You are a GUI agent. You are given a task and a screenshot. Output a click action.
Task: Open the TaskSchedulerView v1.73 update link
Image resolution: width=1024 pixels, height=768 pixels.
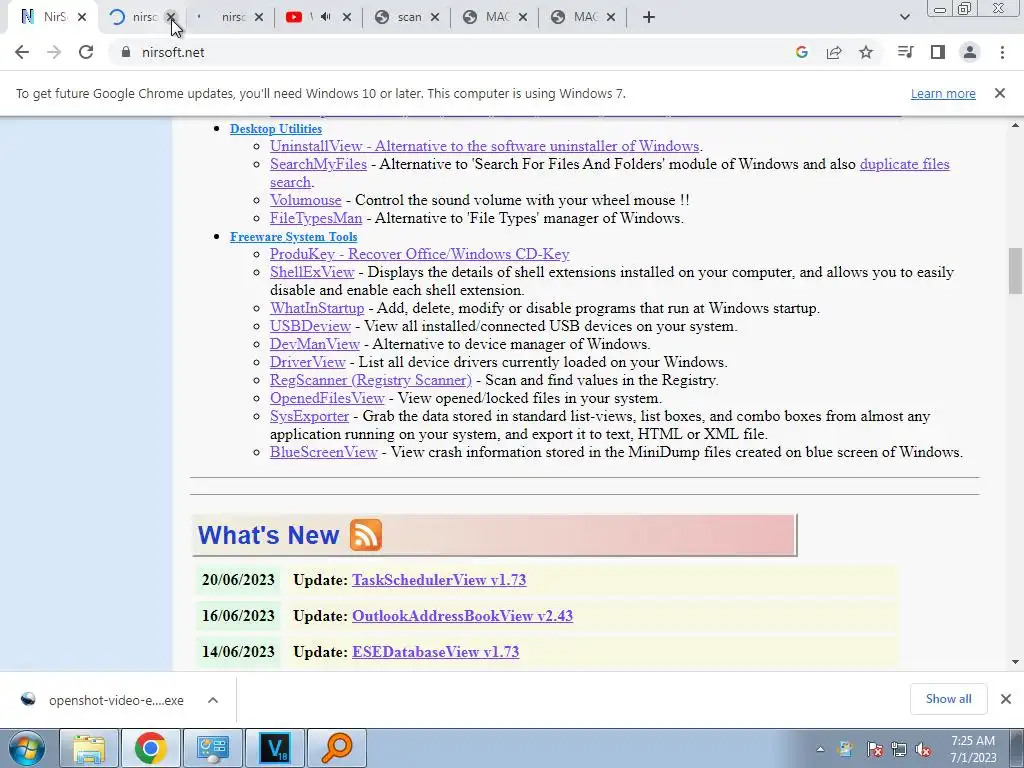point(439,580)
